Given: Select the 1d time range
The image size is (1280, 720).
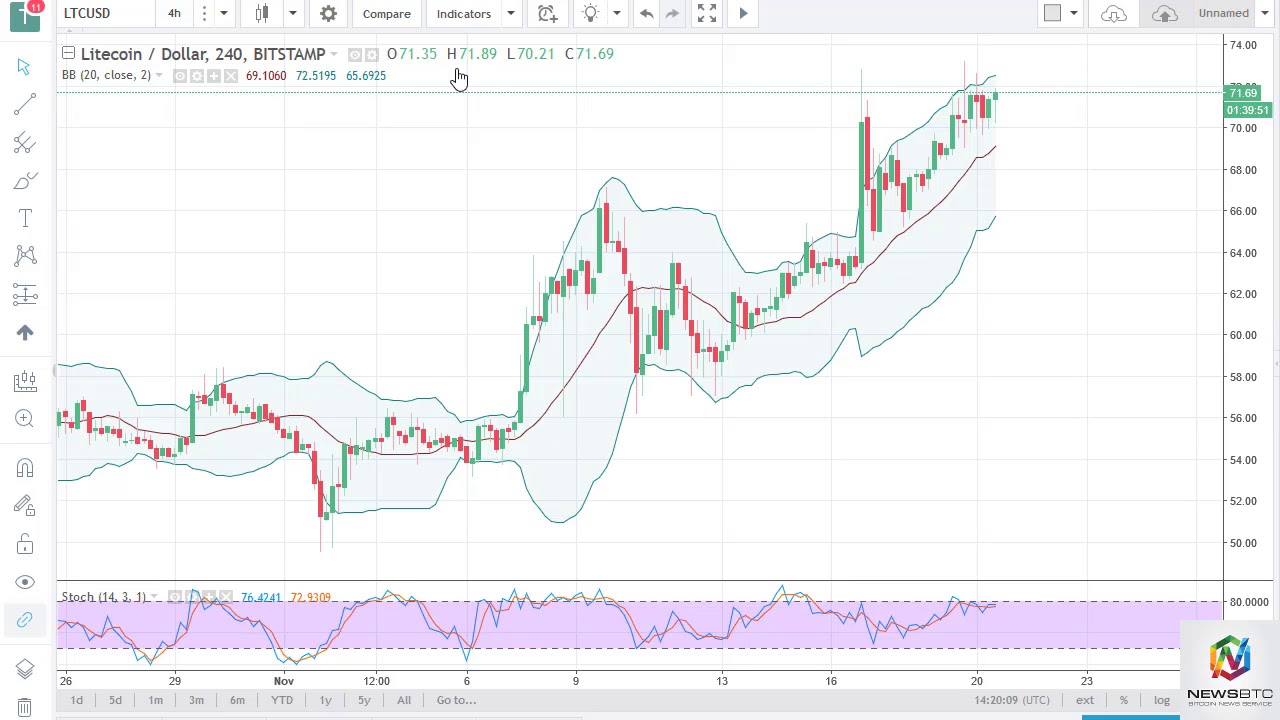Looking at the screenshot, I should (x=76, y=700).
